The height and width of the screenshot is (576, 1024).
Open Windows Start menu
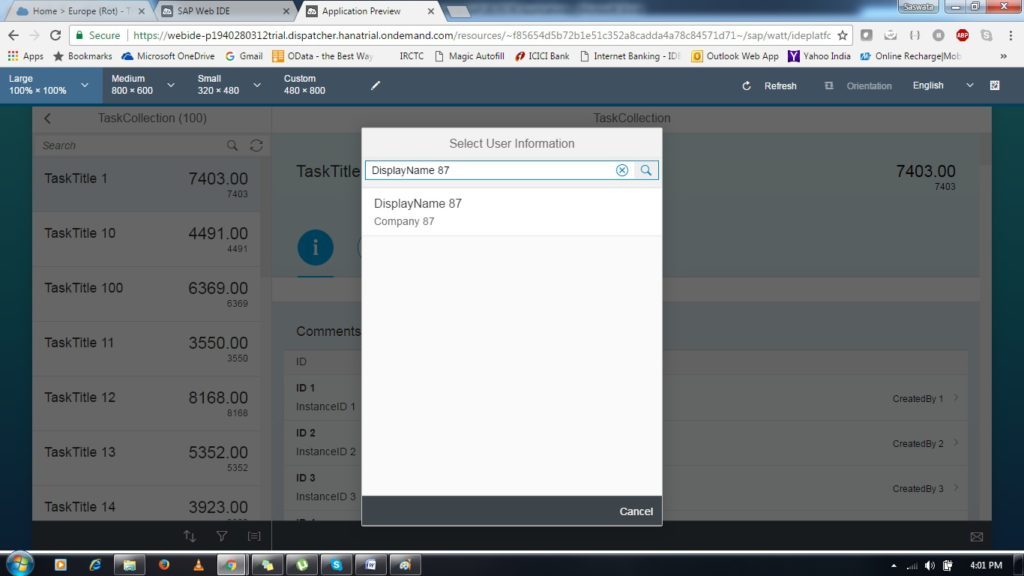point(20,564)
